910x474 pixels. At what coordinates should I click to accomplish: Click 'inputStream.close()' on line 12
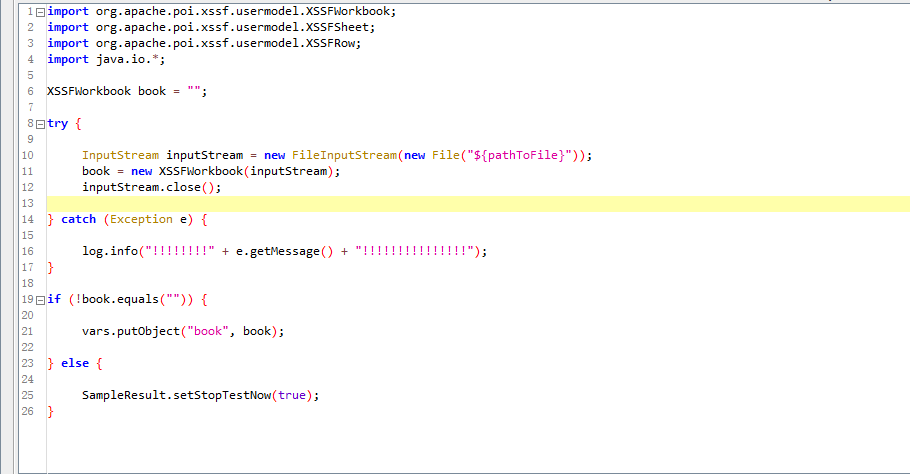point(149,187)
